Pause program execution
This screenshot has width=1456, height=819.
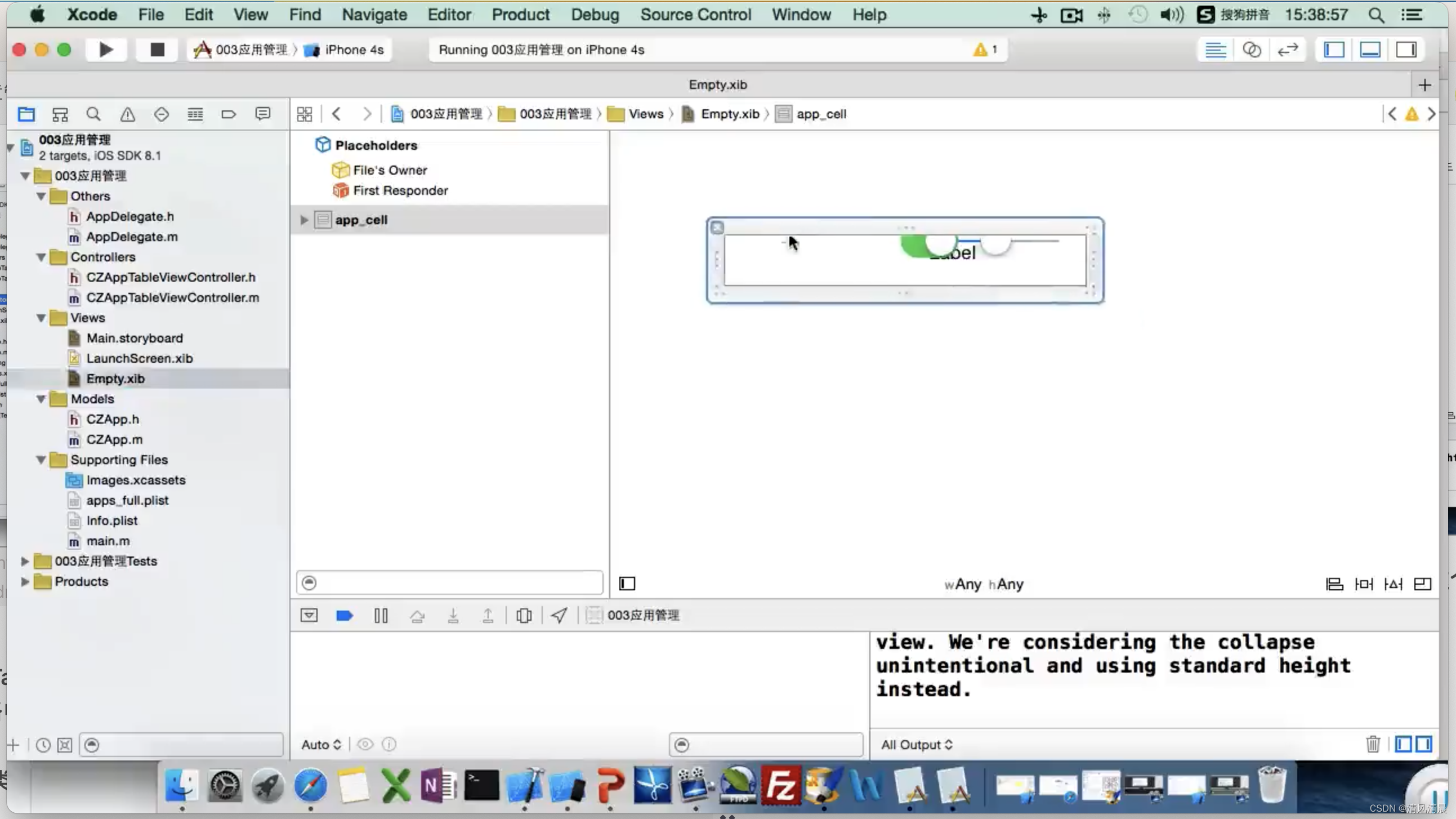381,616
